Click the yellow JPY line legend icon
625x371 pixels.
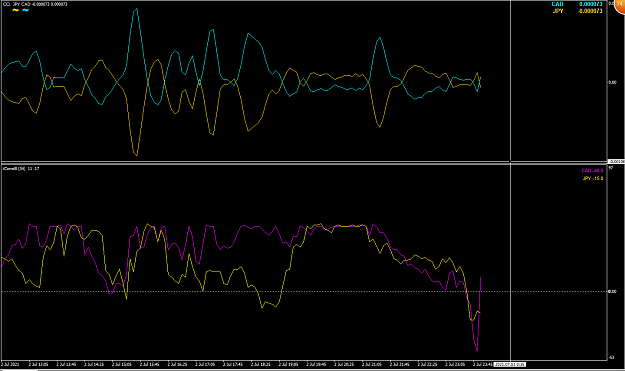coord(16,10)
